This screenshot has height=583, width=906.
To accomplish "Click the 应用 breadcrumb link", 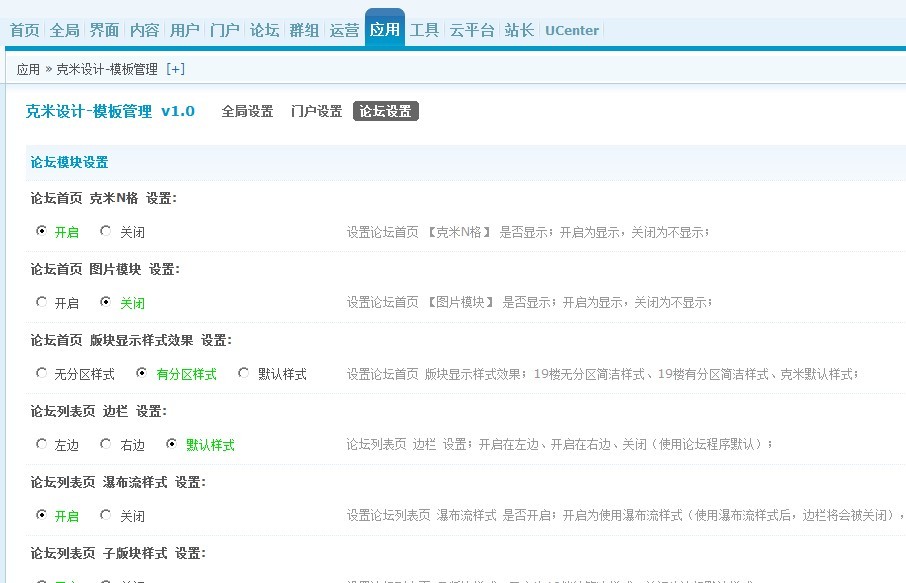I will click(x=28, y=69).
